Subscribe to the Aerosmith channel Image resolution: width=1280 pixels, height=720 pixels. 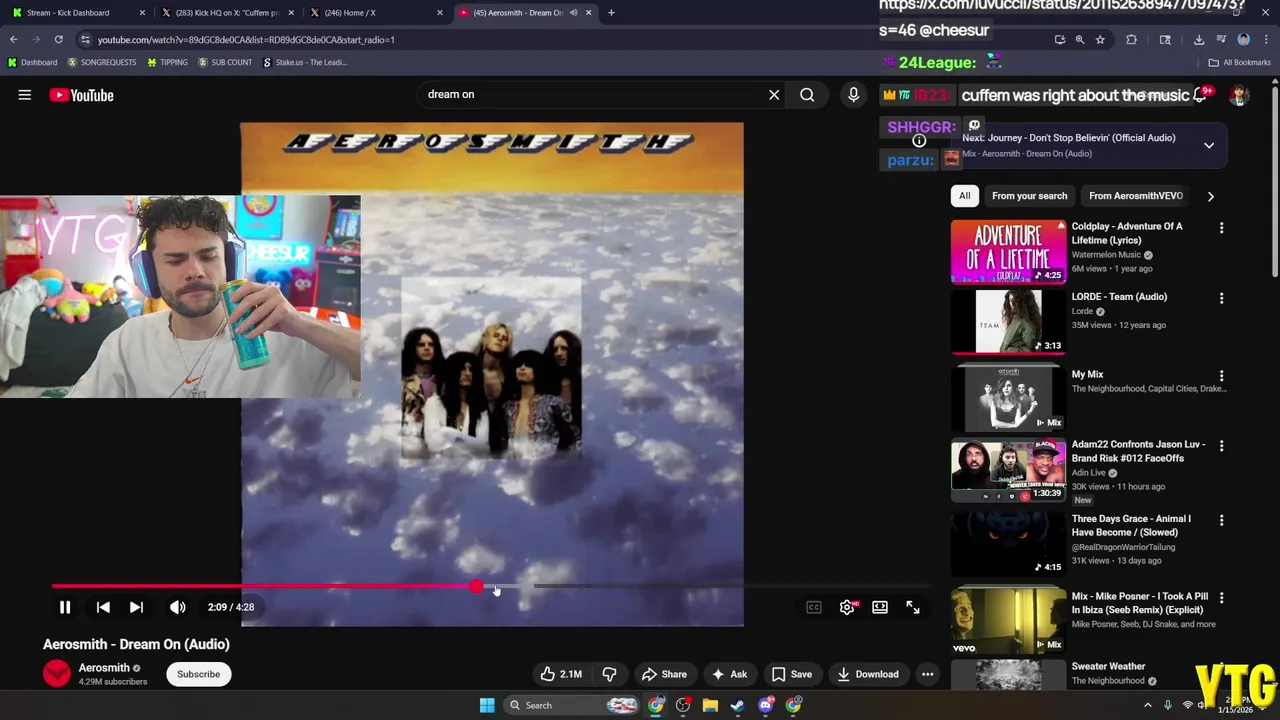tap(199, 674)
